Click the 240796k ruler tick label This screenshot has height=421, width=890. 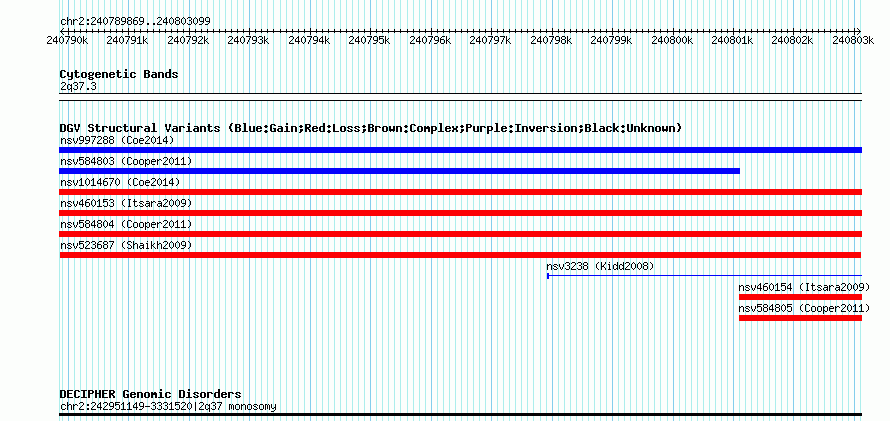pyautogui.click(x=430, y=40)
